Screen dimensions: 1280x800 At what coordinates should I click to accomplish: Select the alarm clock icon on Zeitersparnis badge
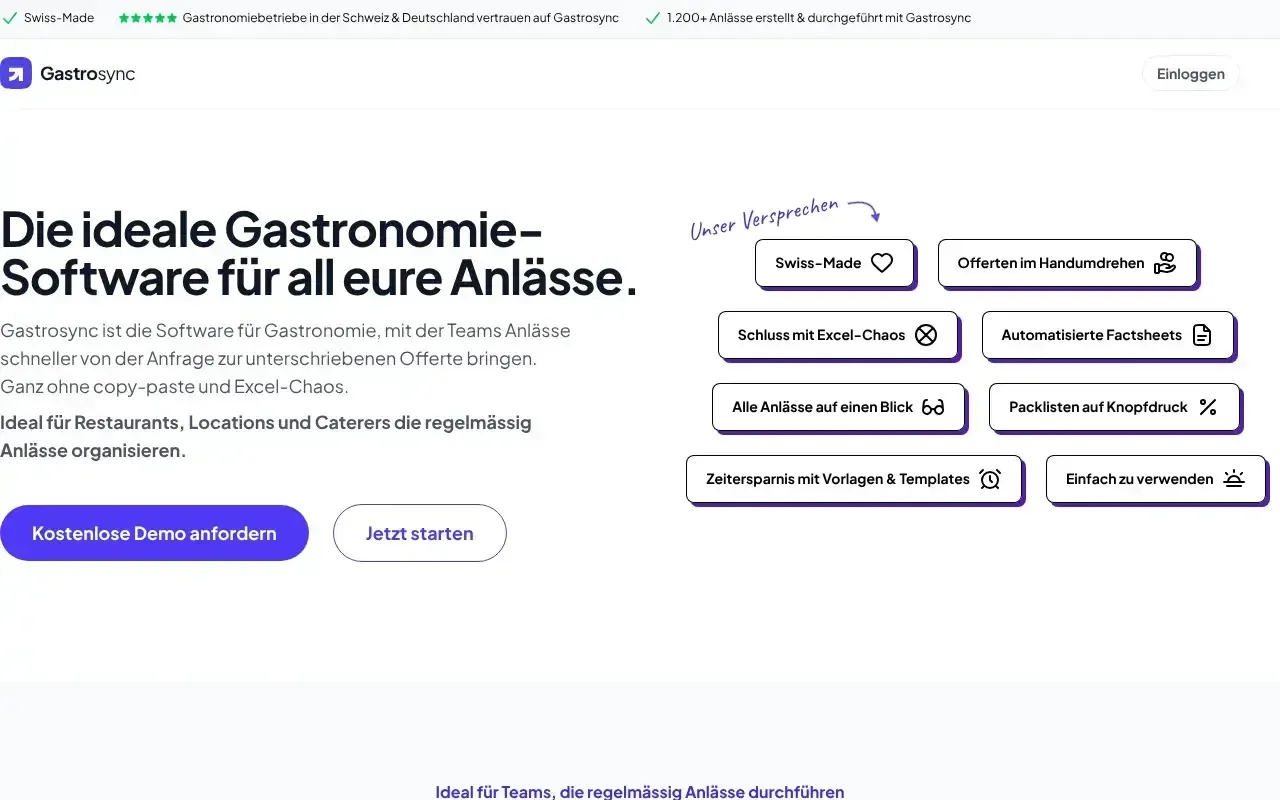pyautogui.click(x=990, y=478)
